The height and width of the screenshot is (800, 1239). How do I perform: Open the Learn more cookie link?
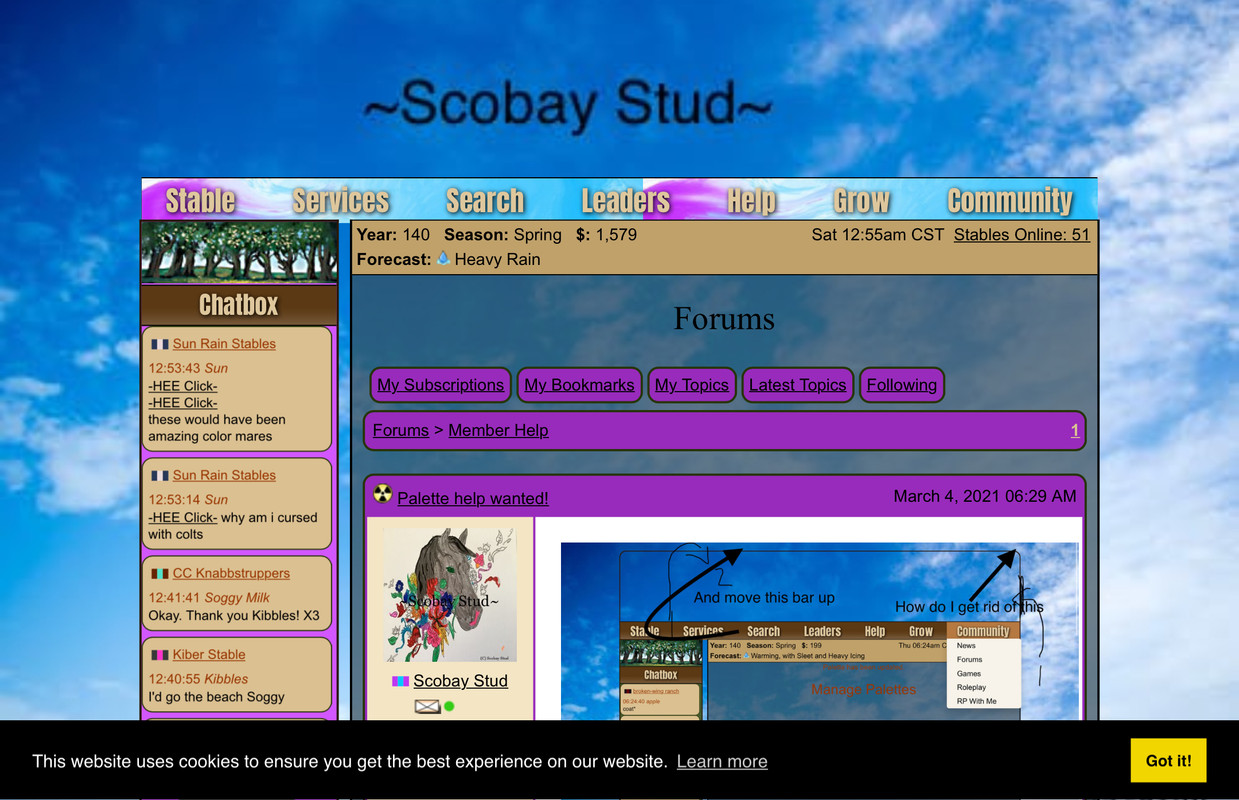click(722, 762)
